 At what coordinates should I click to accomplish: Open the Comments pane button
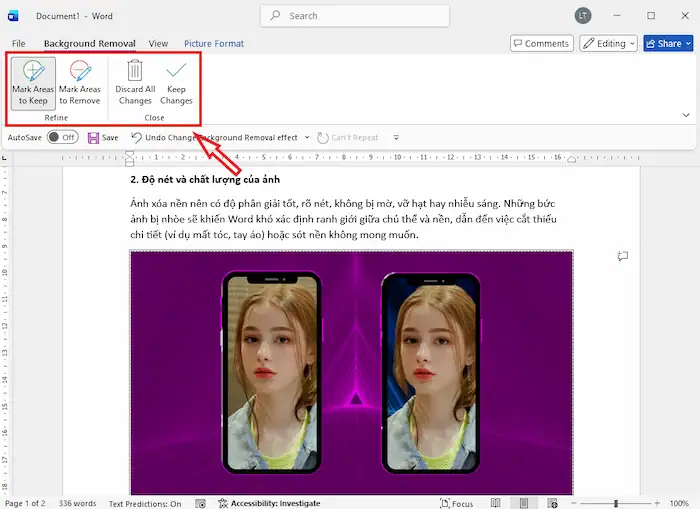(542, 43)
